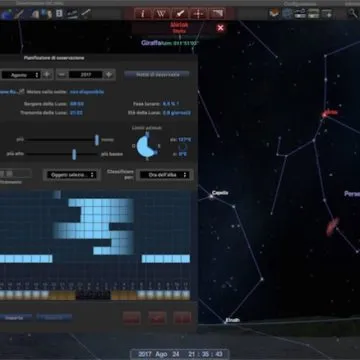Click the visibility bar in the bottom-right chart row
This screenshot has width=360, height=360.
(166, 259)
